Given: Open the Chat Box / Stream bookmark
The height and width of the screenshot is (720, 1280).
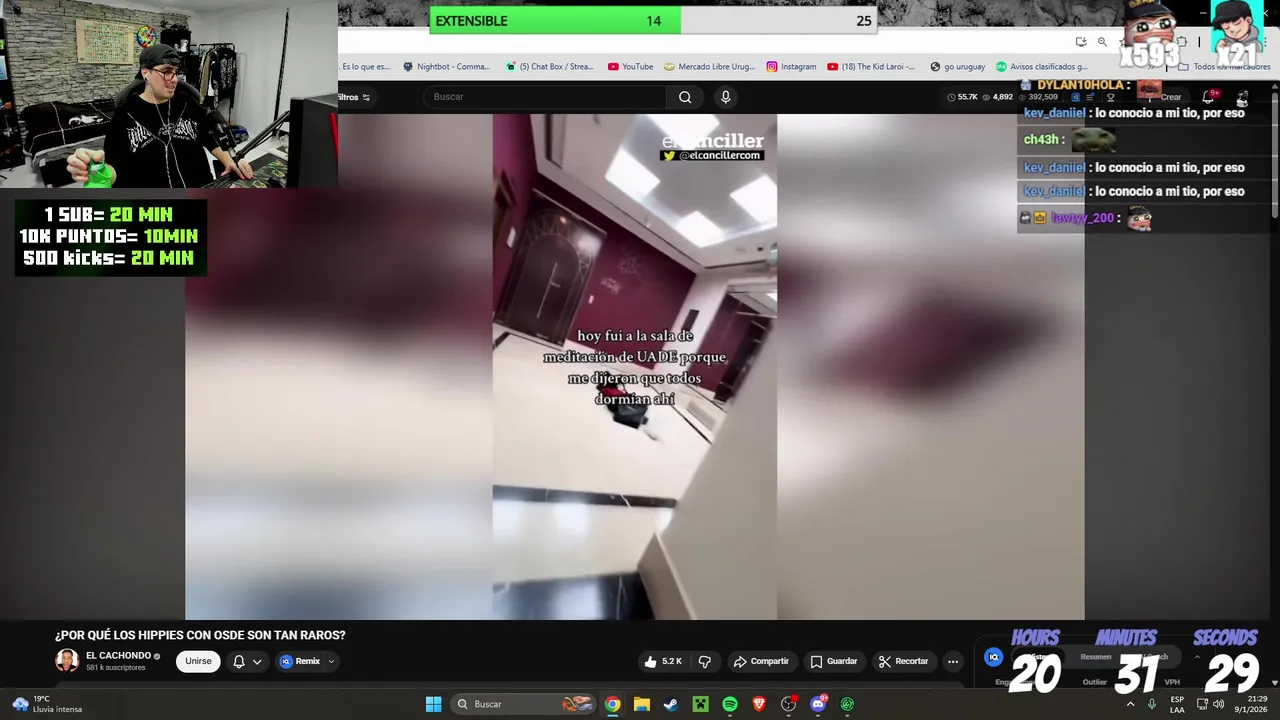Looking at the screenshot, I should (x=549, y=67).
